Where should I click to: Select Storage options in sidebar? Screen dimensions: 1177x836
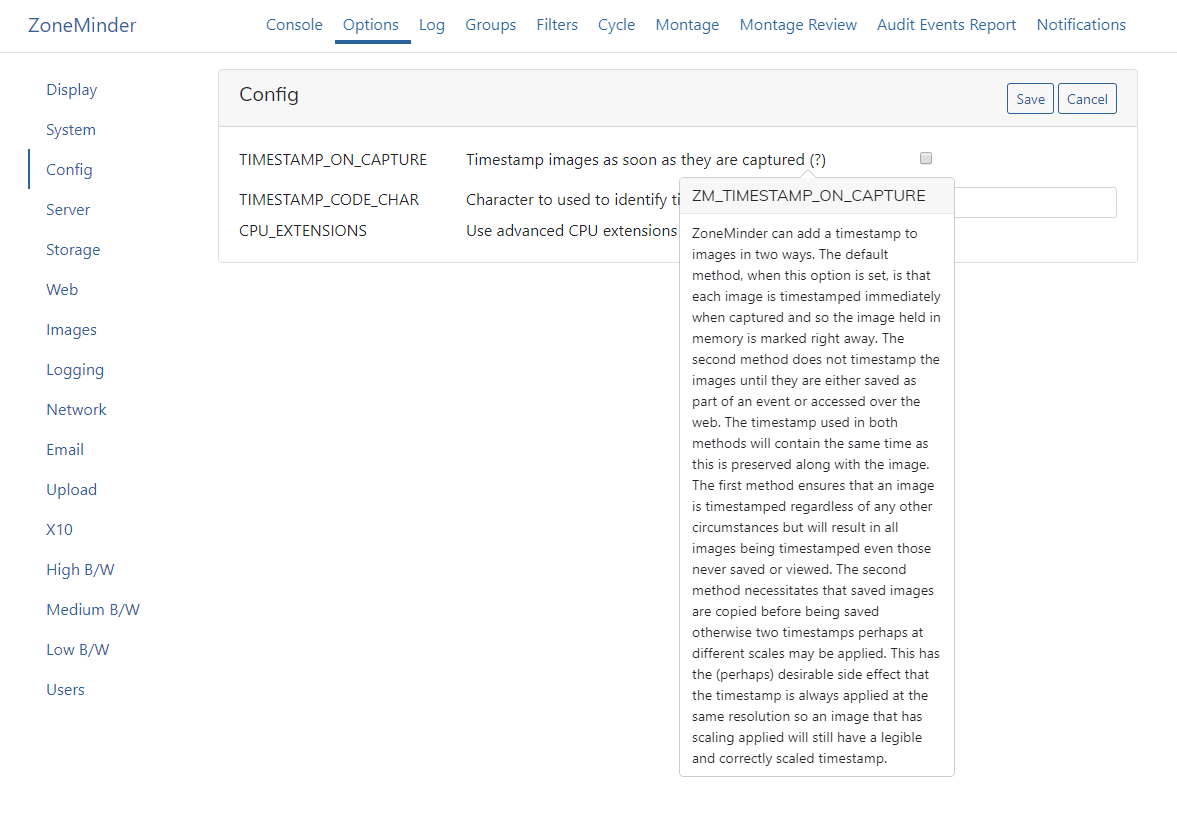(x=73, y=250)
